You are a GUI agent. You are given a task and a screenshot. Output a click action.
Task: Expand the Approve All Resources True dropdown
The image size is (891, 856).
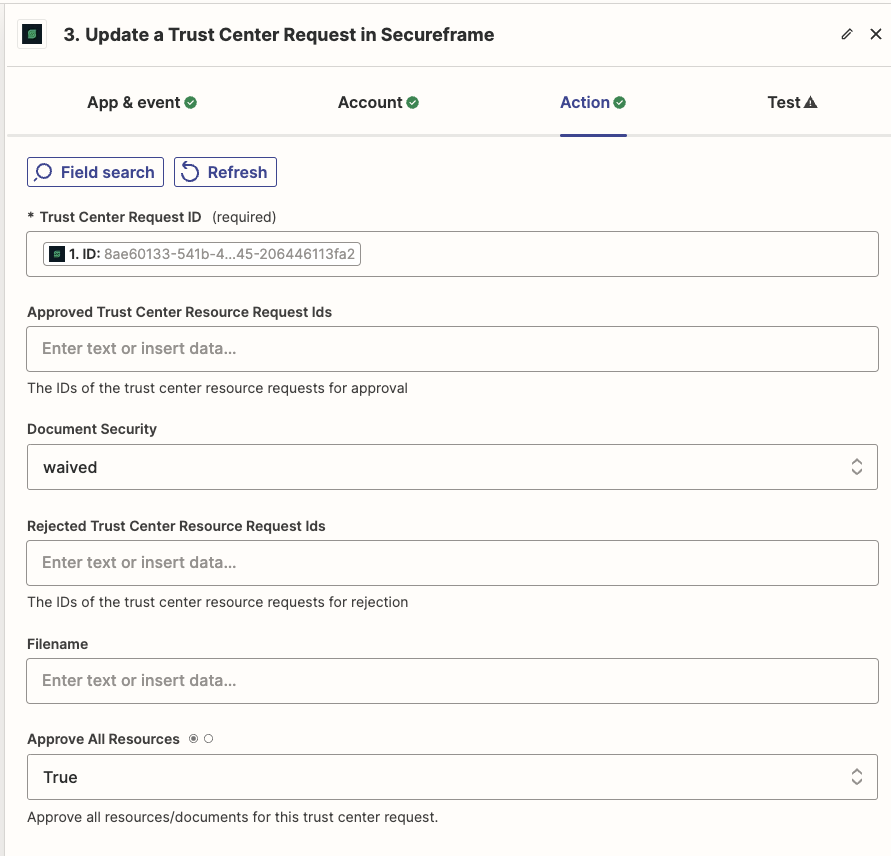(452, 777)
